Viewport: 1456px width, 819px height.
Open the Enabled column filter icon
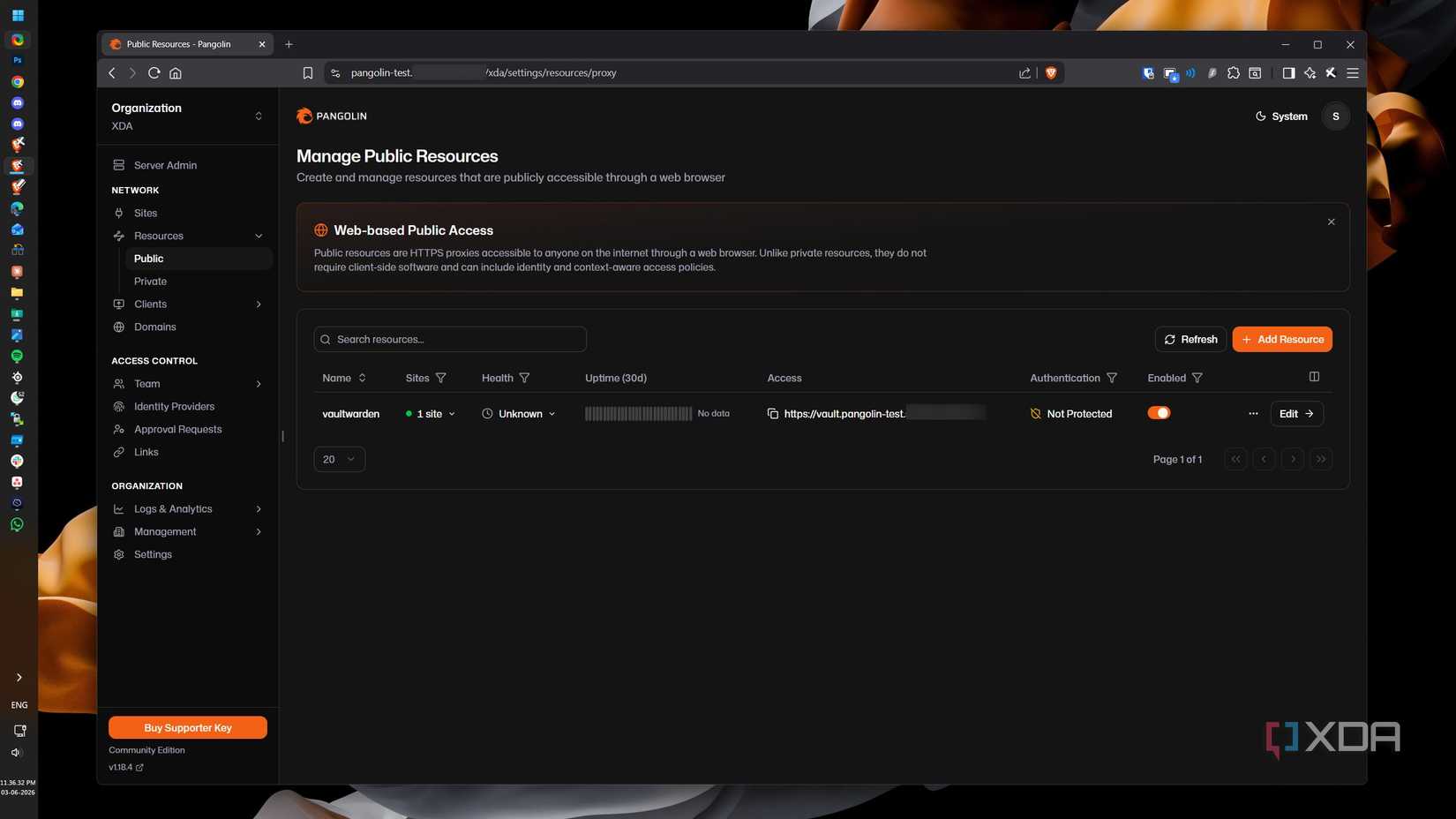(1197, 378)
